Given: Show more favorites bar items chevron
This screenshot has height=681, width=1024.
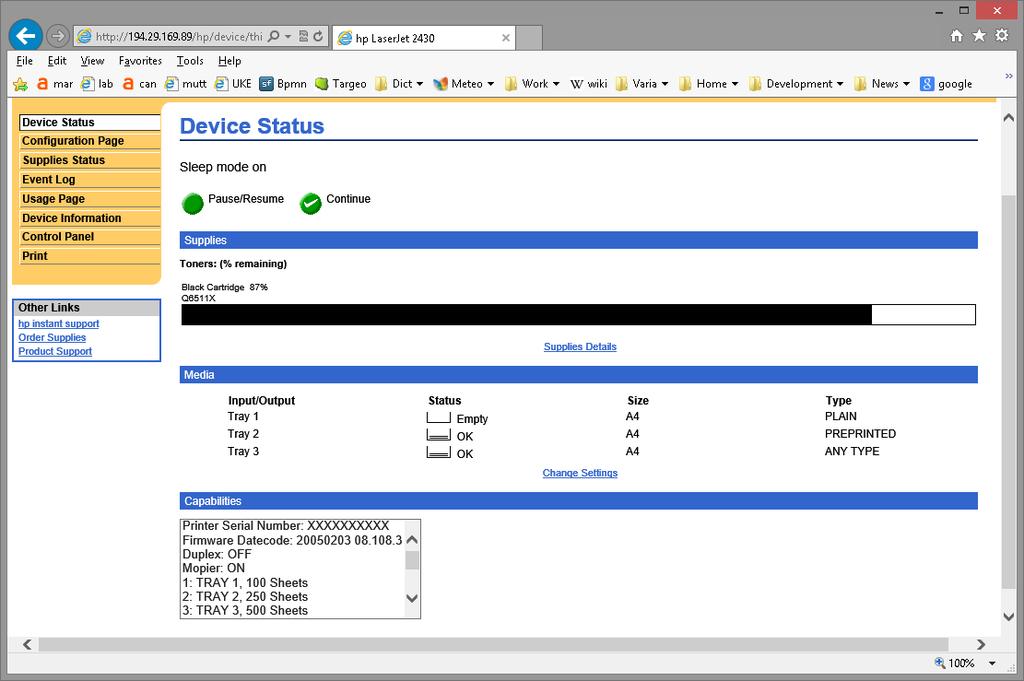Looking at the screenshot, I should click(x=1009, y=77).
